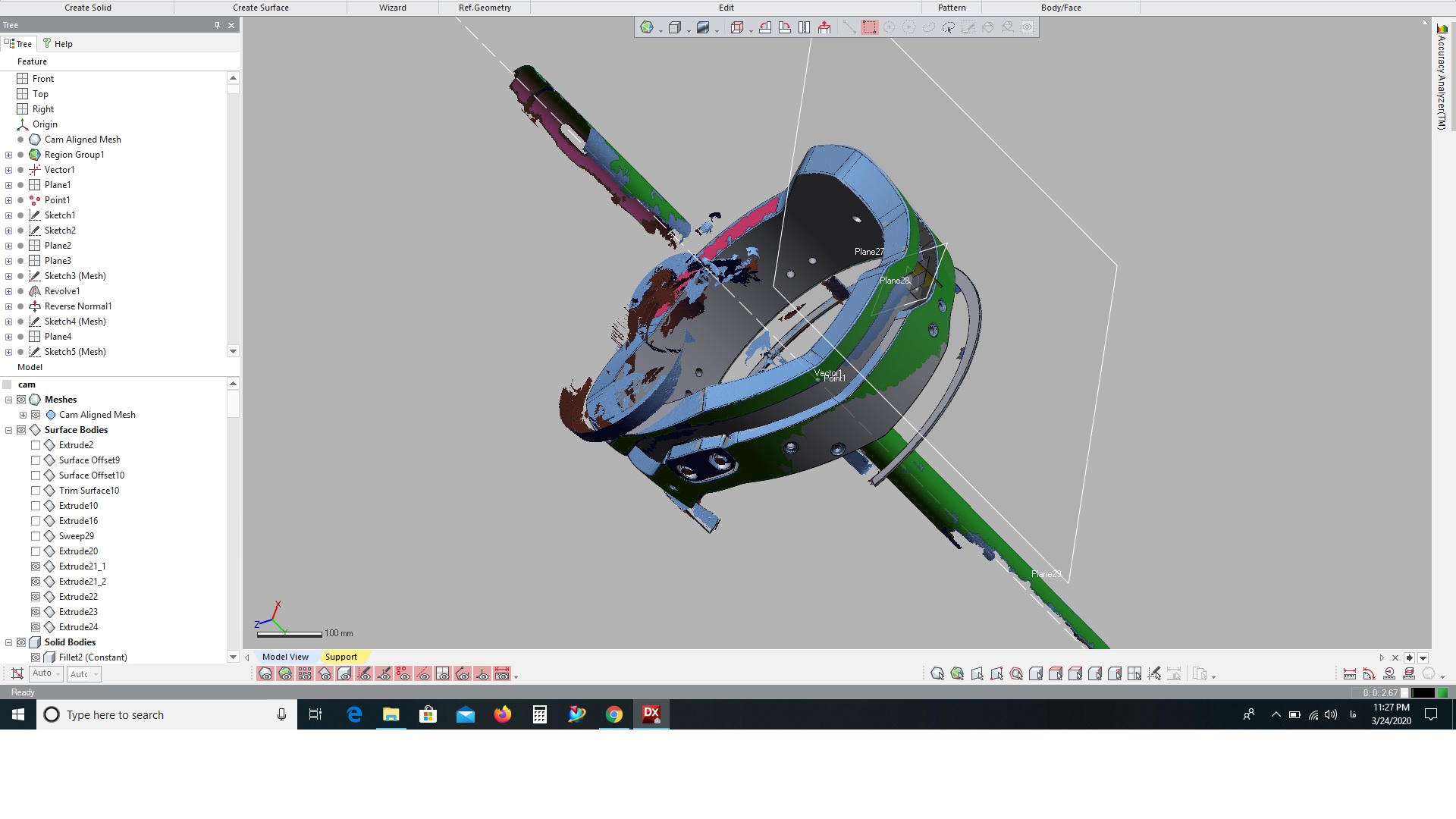Open the Create Surface menu

coord(261,8)
